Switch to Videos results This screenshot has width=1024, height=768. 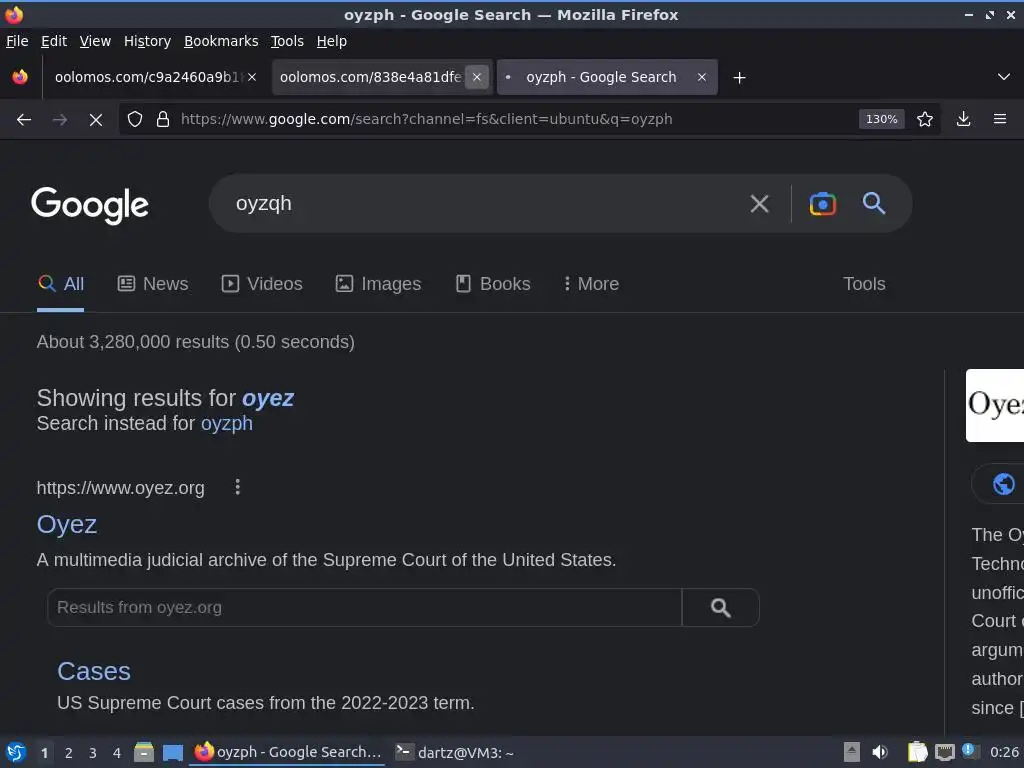click(x=262, y=284)
